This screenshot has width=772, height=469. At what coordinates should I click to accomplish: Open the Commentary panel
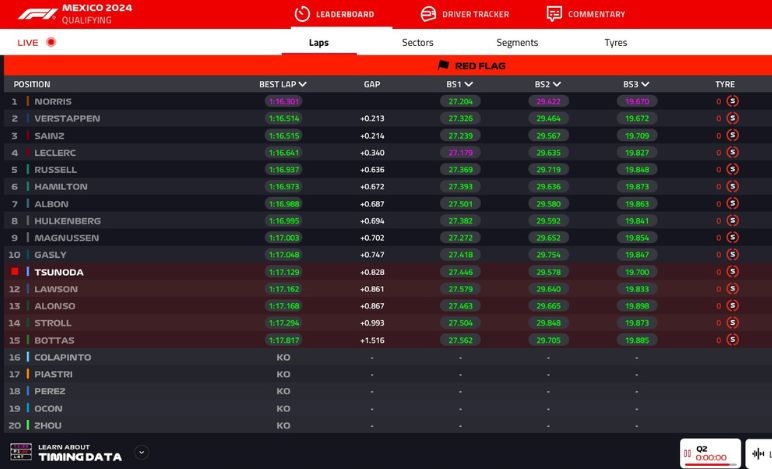[585, 14]
